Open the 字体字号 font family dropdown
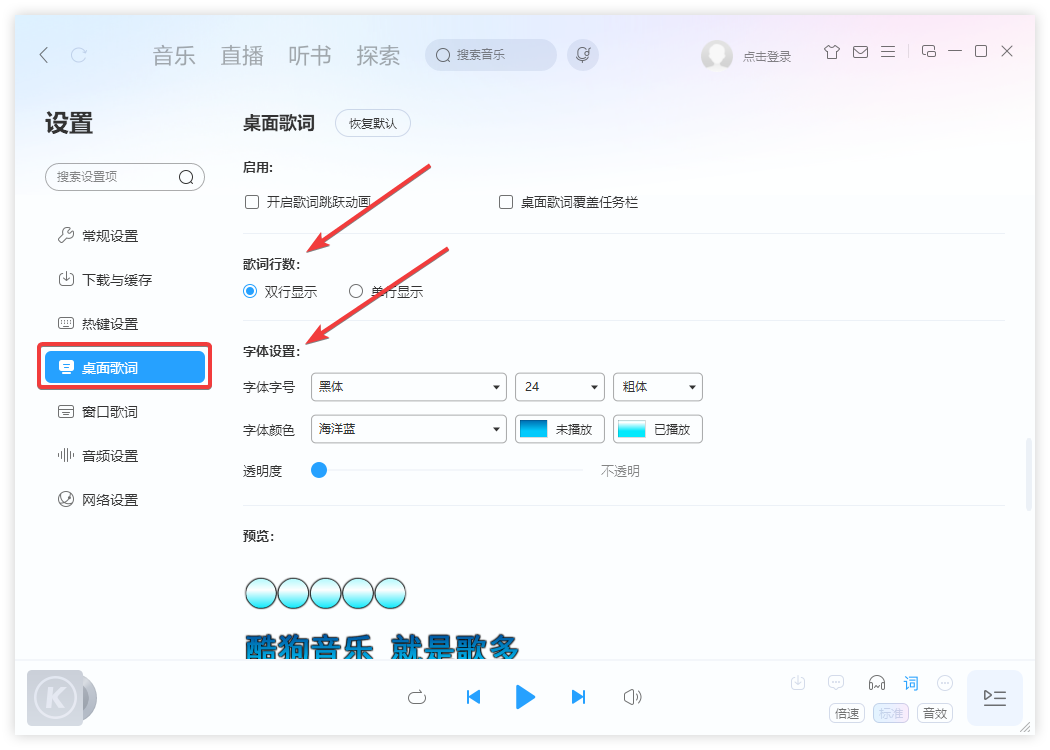 tap(408, 387)
